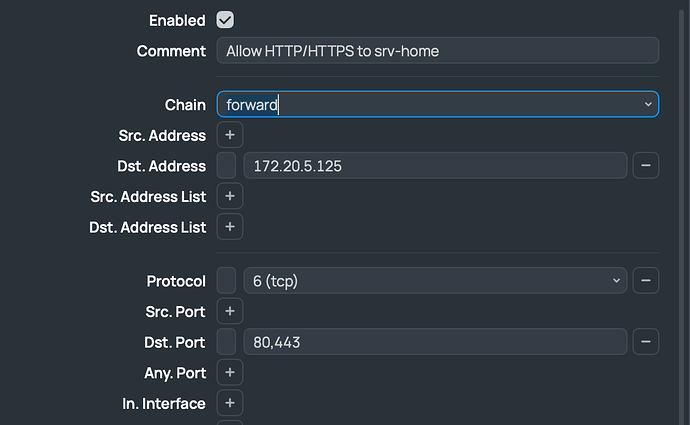This screenshot has height=425, width=690.
Task: Add a Src. Address List entry
Action: coord(229,197)
